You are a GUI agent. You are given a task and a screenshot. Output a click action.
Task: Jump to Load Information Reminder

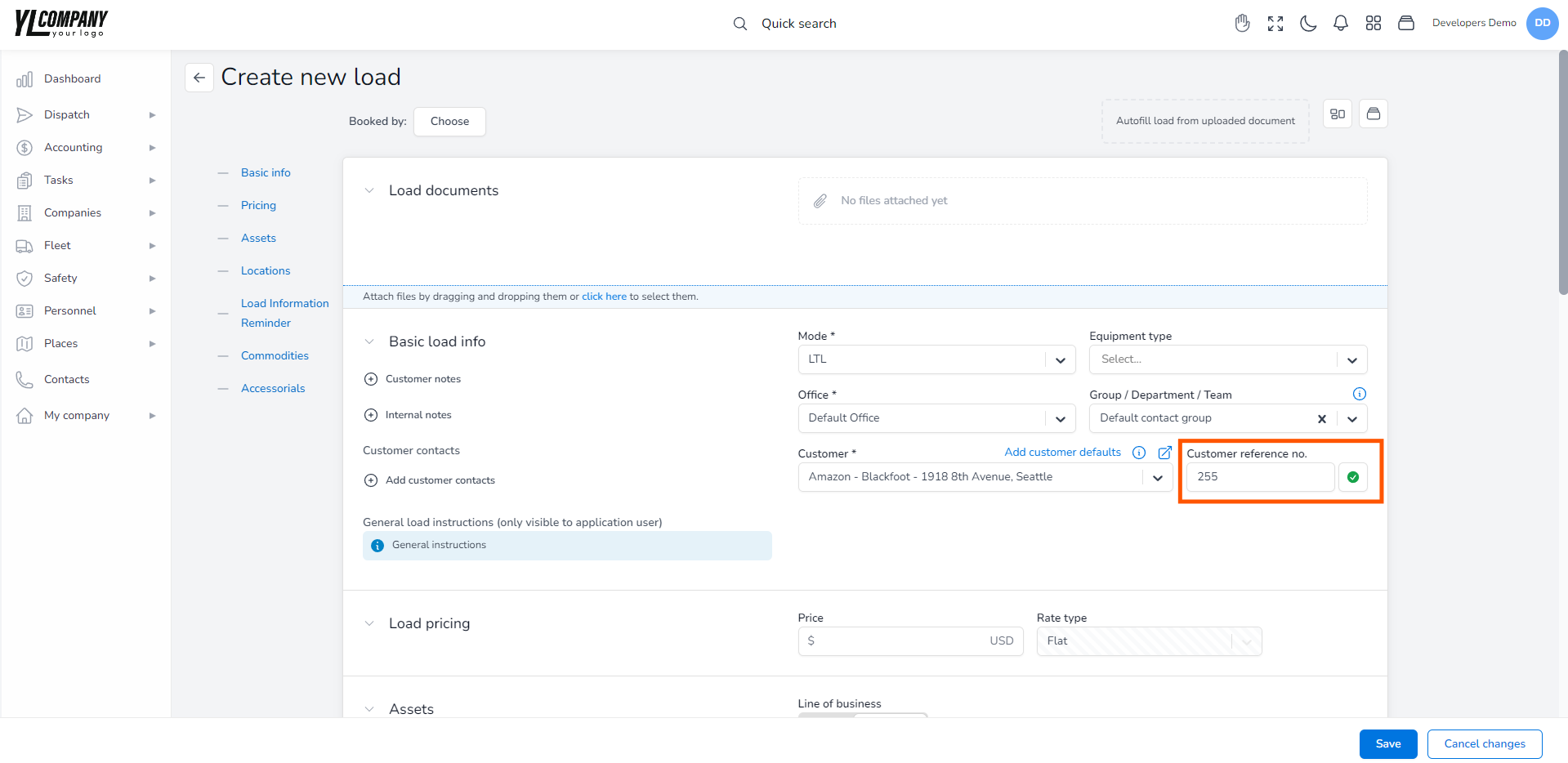tap(285, 314)
